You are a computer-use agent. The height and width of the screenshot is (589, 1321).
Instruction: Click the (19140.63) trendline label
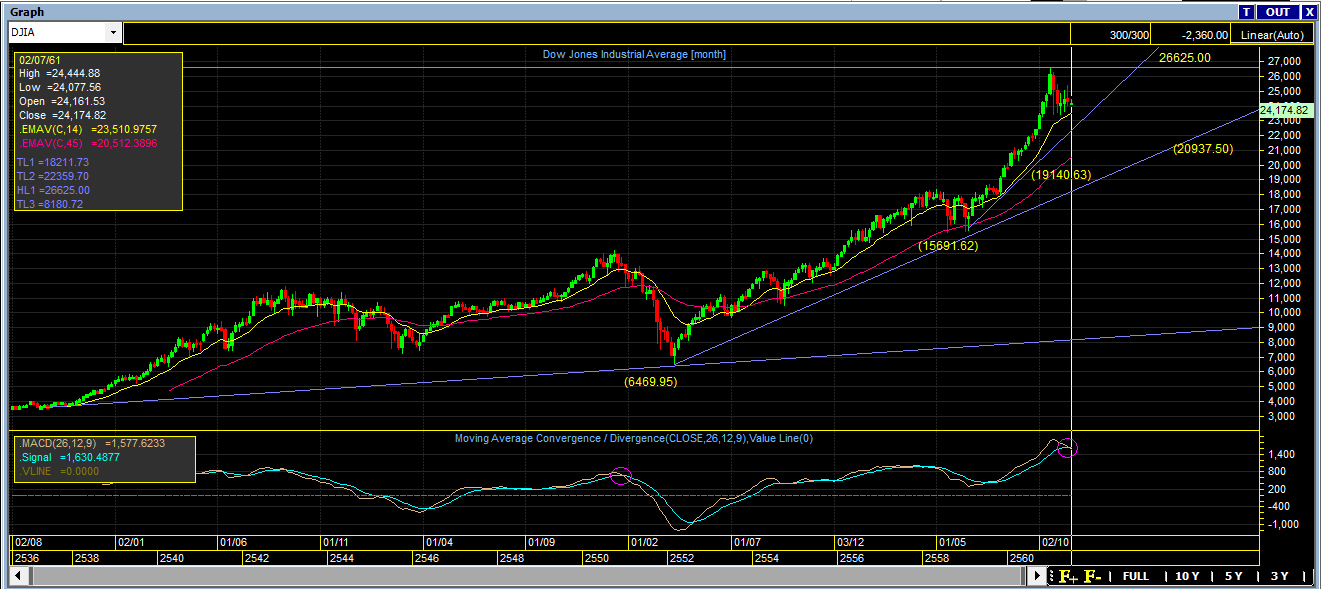[x=1062, y=174]
